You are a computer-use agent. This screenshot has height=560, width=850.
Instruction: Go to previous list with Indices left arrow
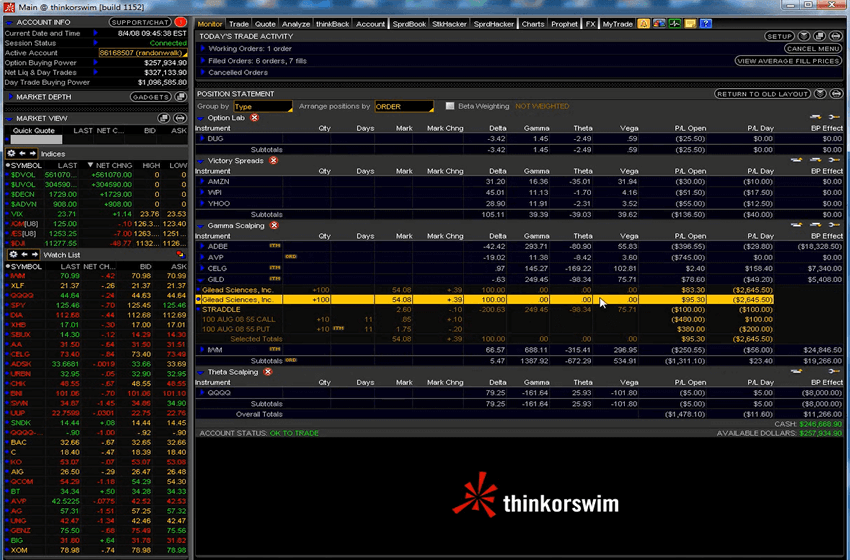click(23, 153)
